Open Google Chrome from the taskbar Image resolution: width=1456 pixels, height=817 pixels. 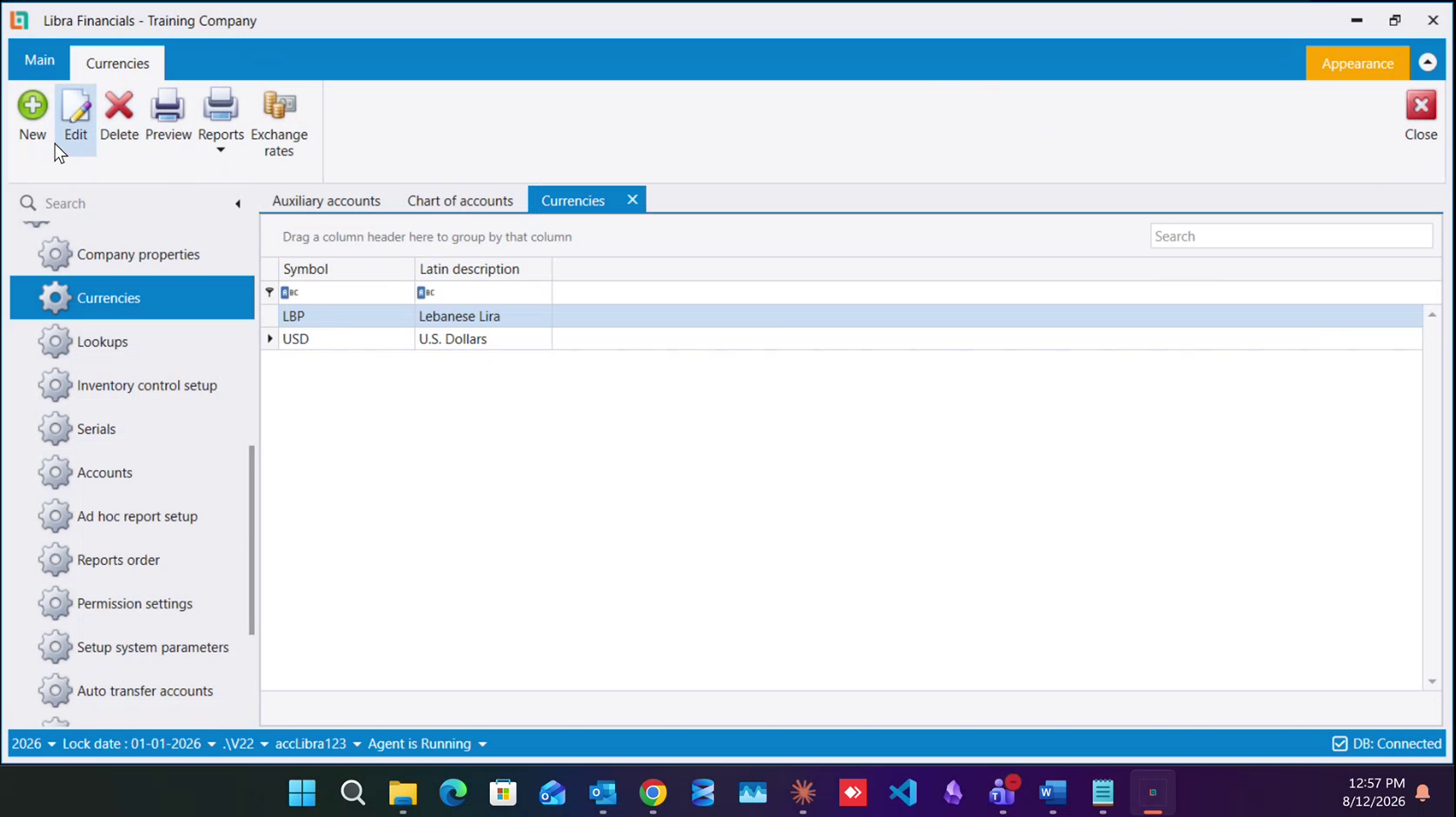click(653, 793)
